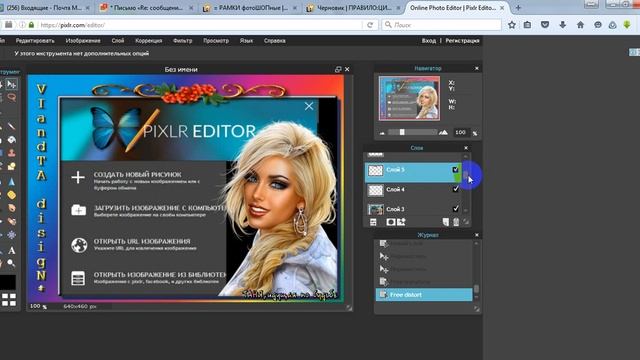Toggle visibility of Слой 5
The height and width of the screenshot is (360, 640).
pos(456,169)
